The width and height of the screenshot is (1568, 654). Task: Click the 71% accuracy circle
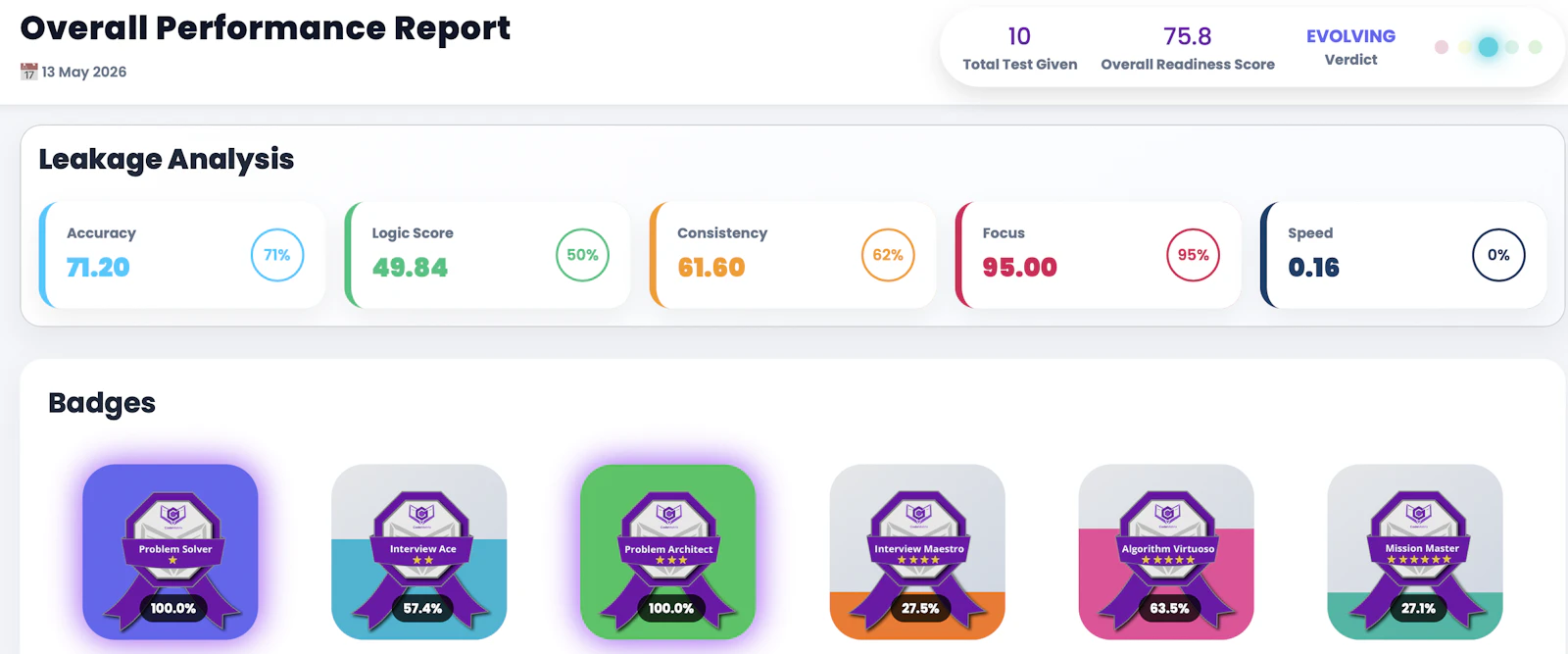[x=277, y=255]
